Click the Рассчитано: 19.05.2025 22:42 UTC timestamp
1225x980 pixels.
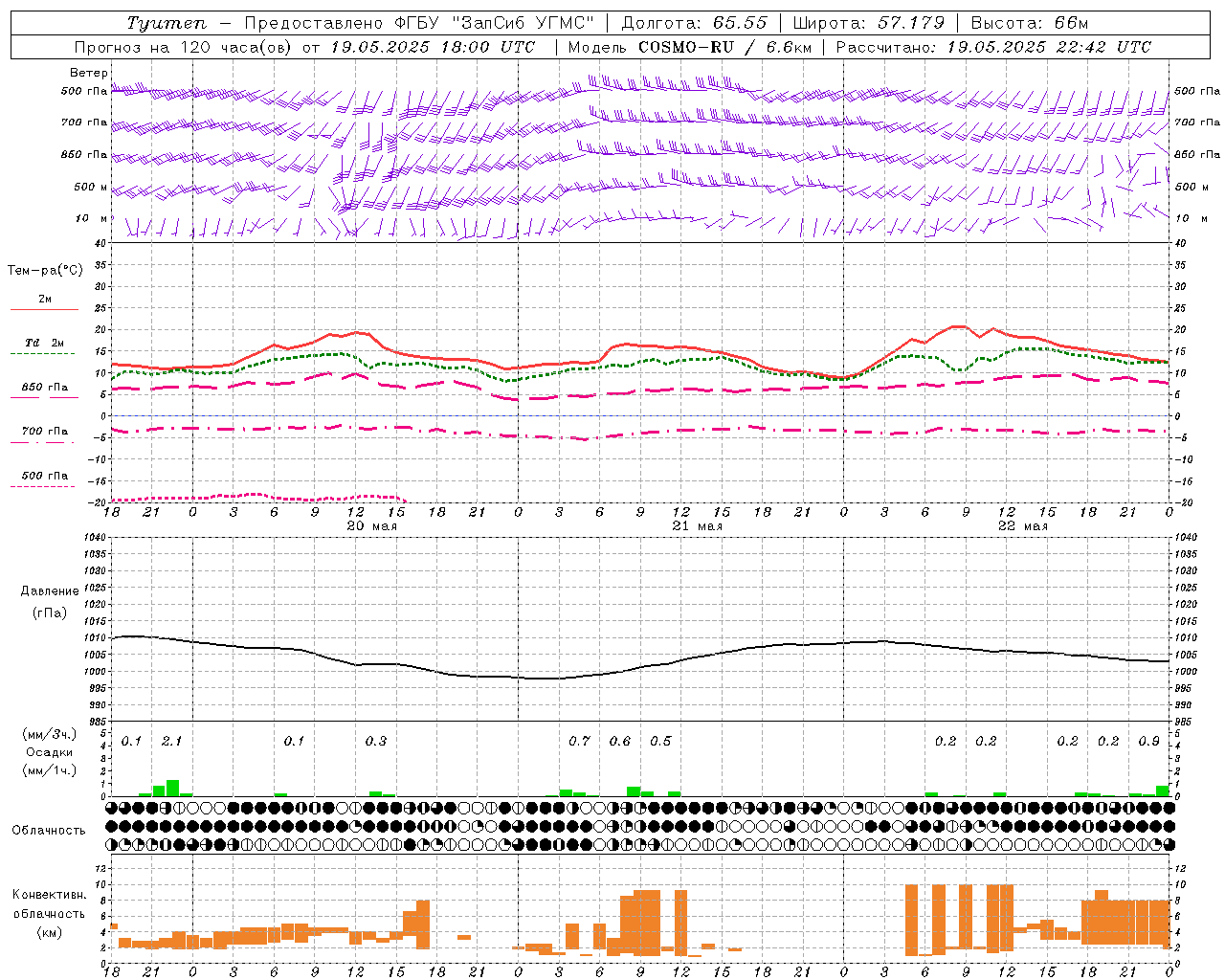pos(993,47)
